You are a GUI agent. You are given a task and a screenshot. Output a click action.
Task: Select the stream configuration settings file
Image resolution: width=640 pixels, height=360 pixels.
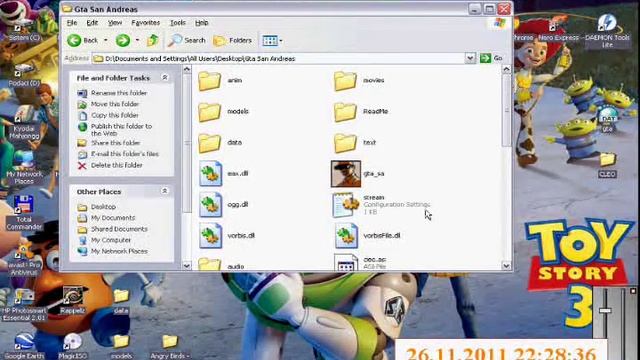point(345,204)
